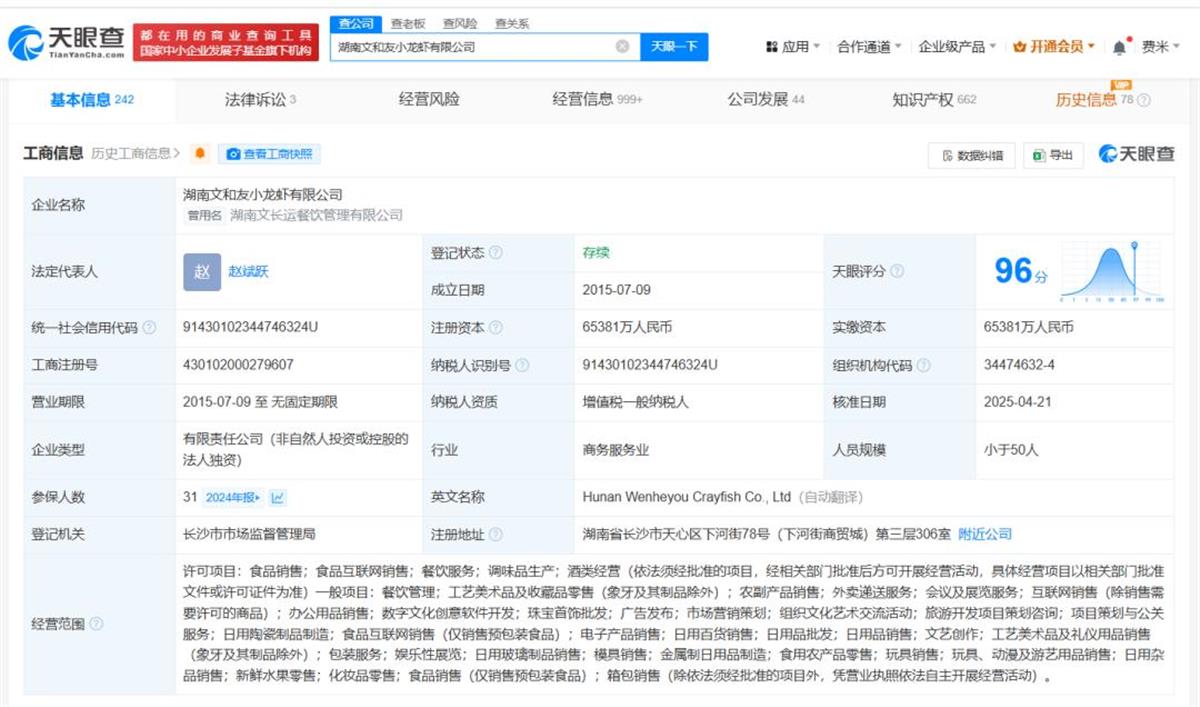The image size is (1200, 707).
Task: Switch to the 历史信息 tab
Action: [x=1094, y=100]
